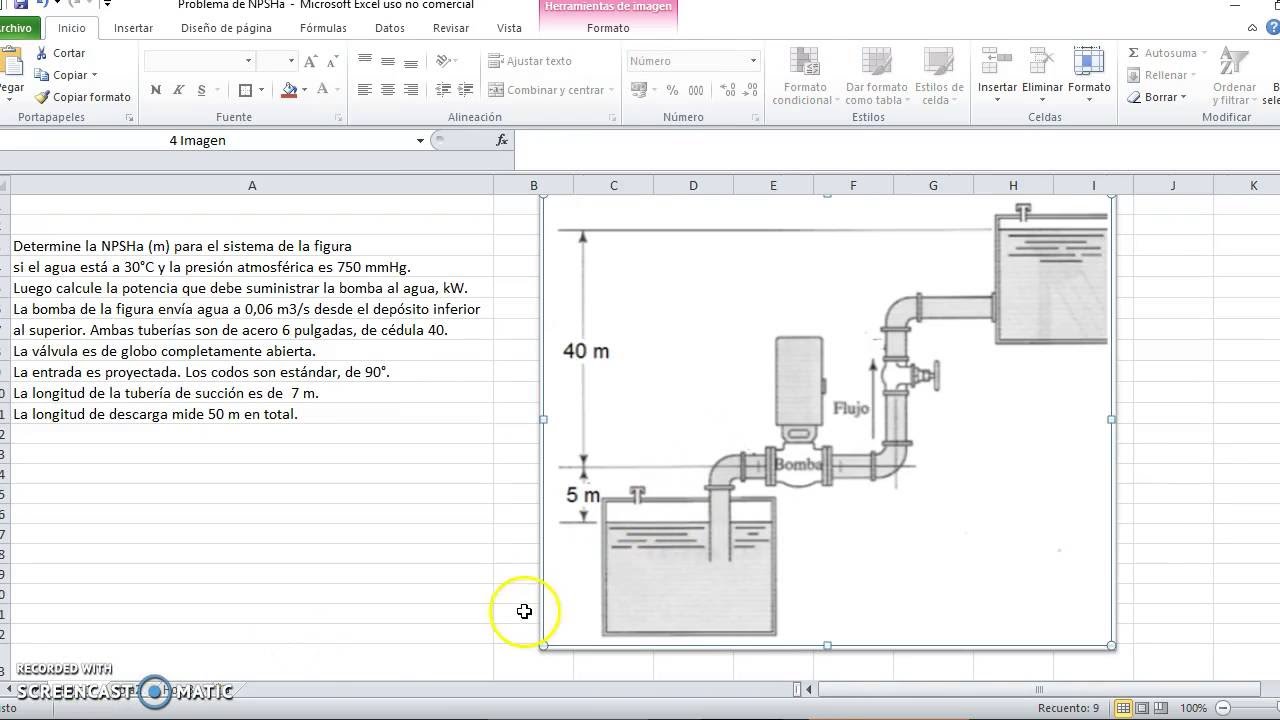Toggle center text alignment
This screenshot has height=720, width=1280.
pyautogui.click(x=388, y=90)
